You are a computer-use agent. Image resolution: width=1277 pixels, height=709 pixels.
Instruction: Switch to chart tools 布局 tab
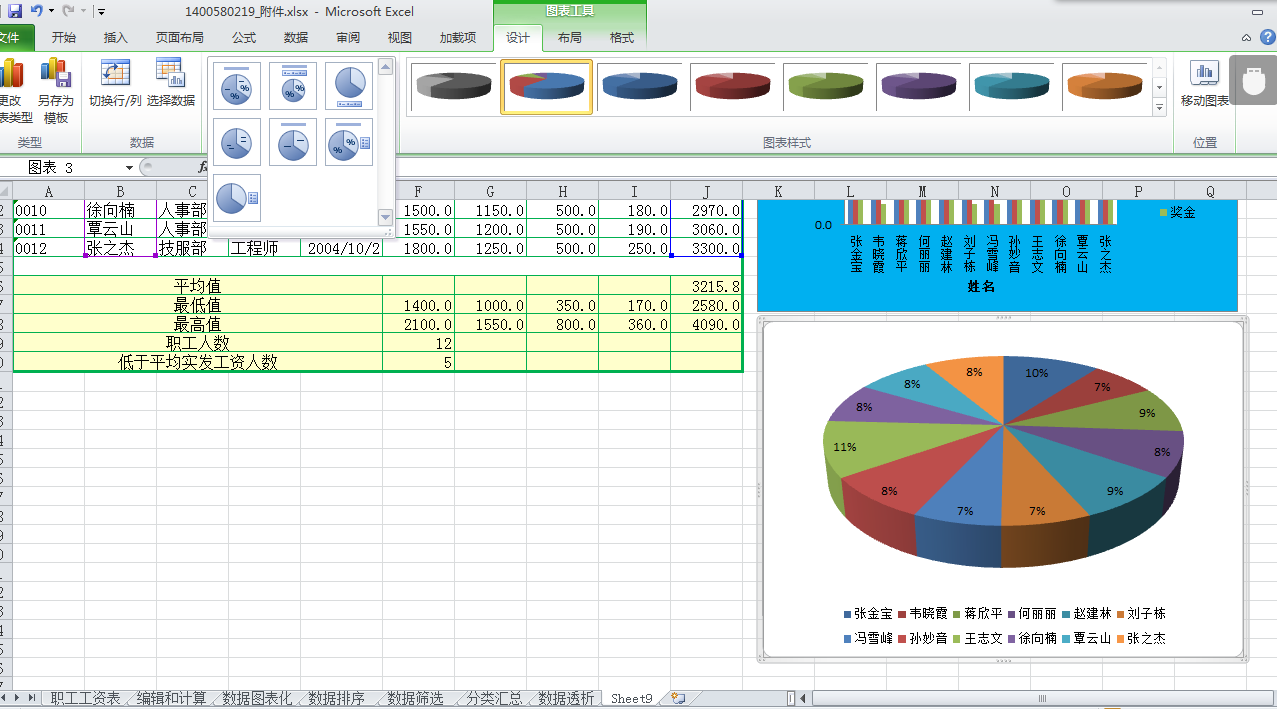[569, 38]
